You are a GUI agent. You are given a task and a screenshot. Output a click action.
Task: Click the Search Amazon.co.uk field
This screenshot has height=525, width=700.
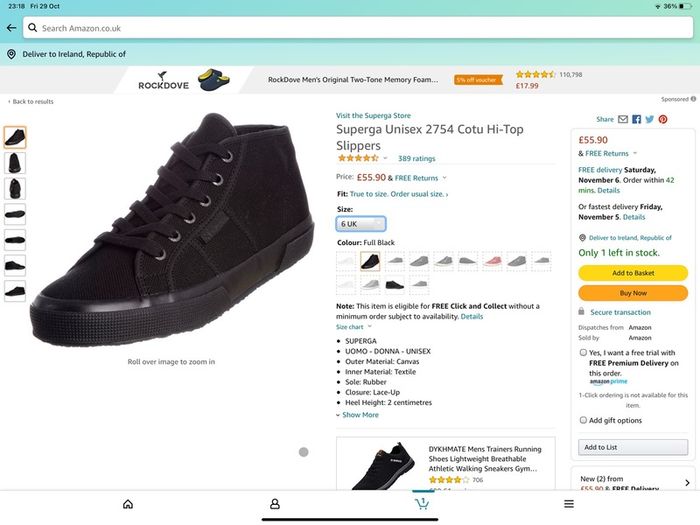(x=358, y=28)
